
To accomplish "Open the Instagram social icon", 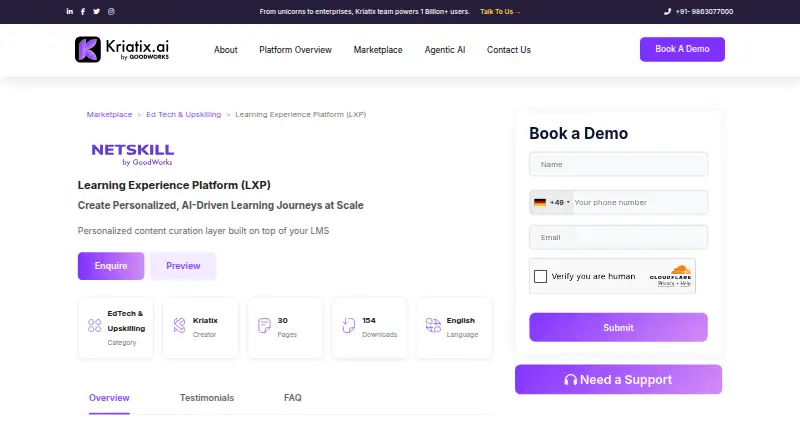I will (111, 11).
